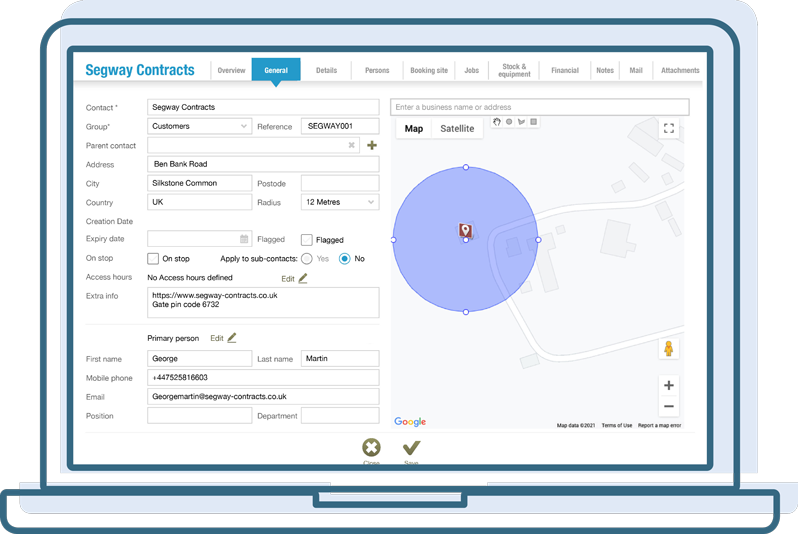
Task: Switch to the Details tab
Action: click(x=326, y=70)
